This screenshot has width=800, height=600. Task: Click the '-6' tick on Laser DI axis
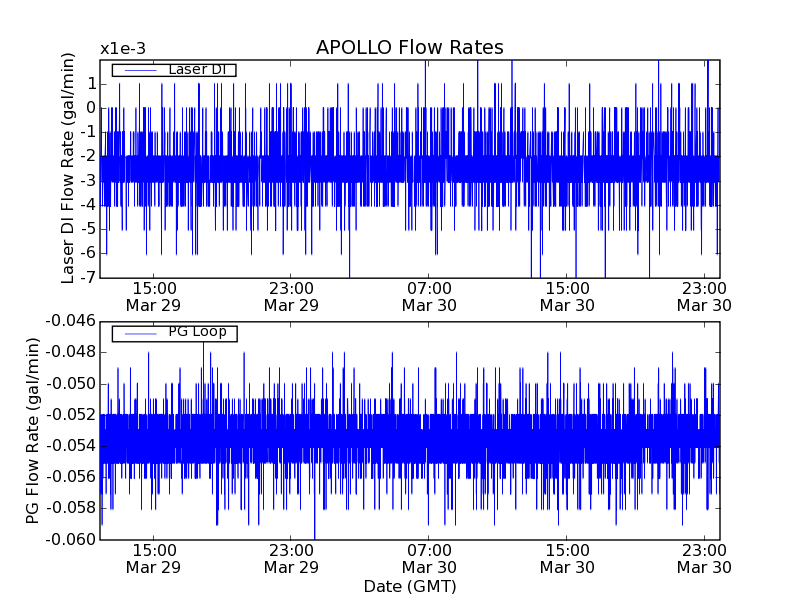[88, 253]
